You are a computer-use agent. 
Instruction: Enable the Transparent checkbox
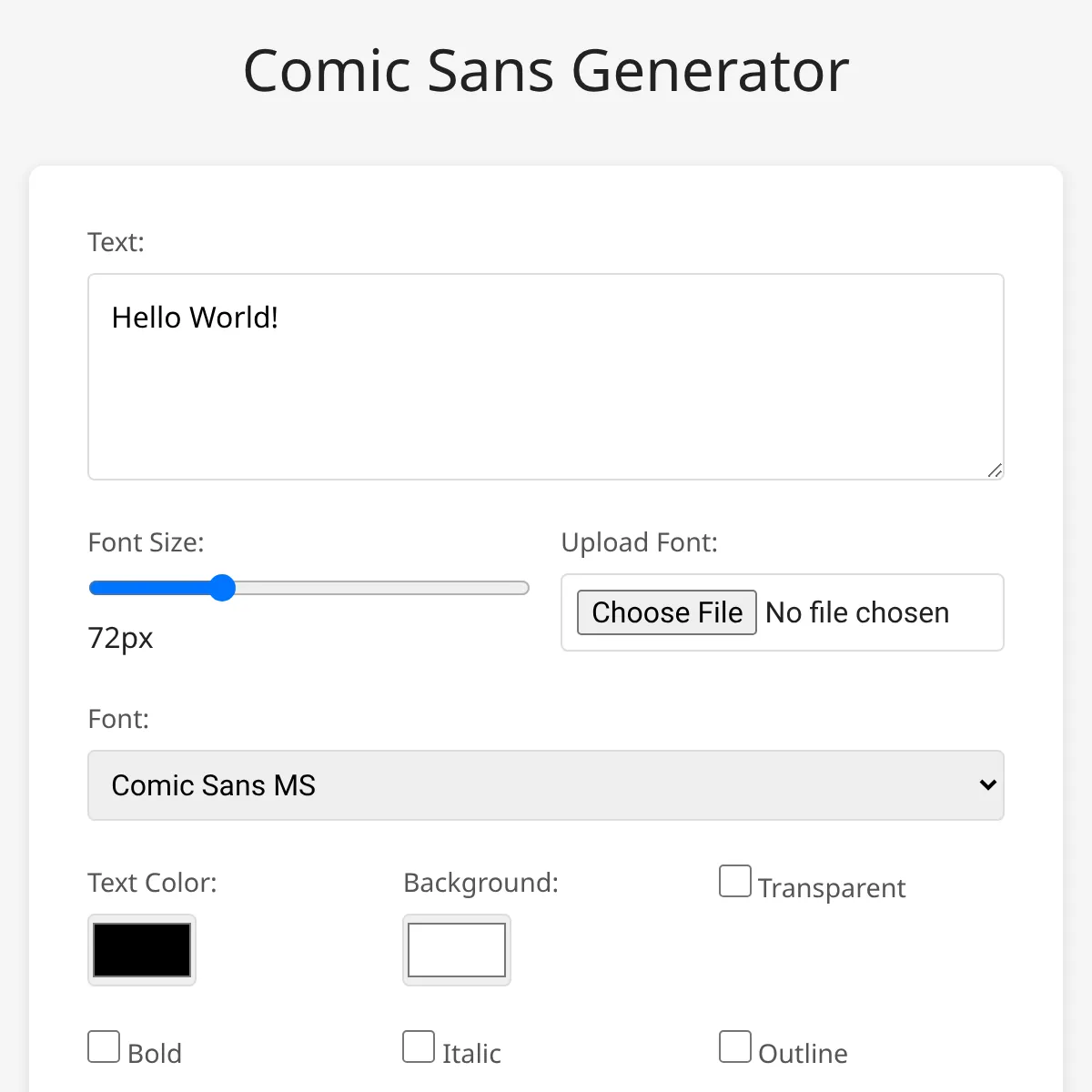pyautogui.click(x=735, y=881)
